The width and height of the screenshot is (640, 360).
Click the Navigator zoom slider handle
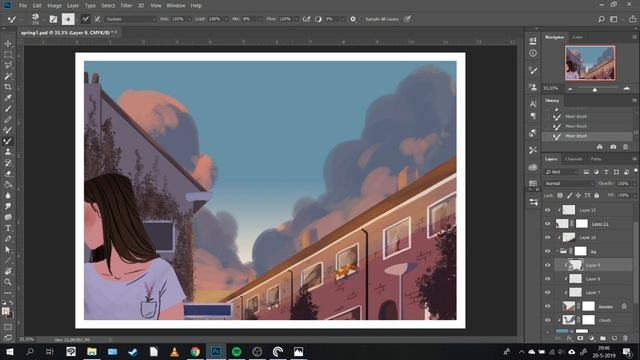tap(595, 89)
